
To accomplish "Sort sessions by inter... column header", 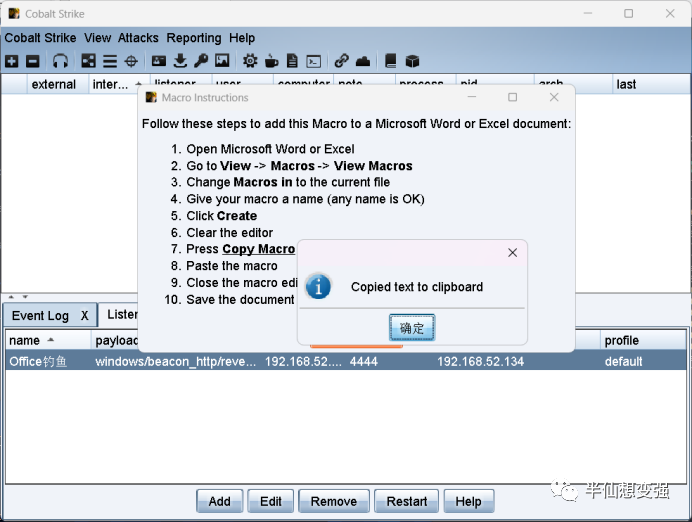I will pos(117,84).
